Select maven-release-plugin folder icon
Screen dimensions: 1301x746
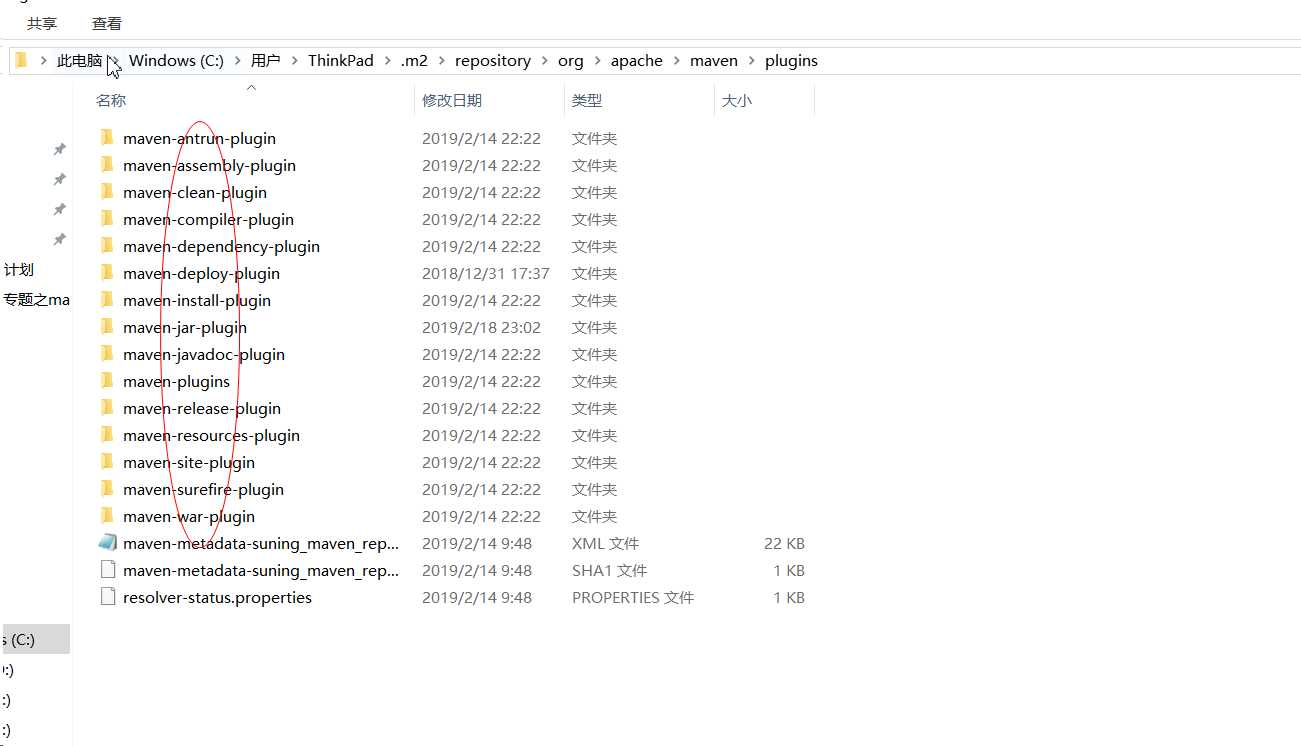(108, 408)
